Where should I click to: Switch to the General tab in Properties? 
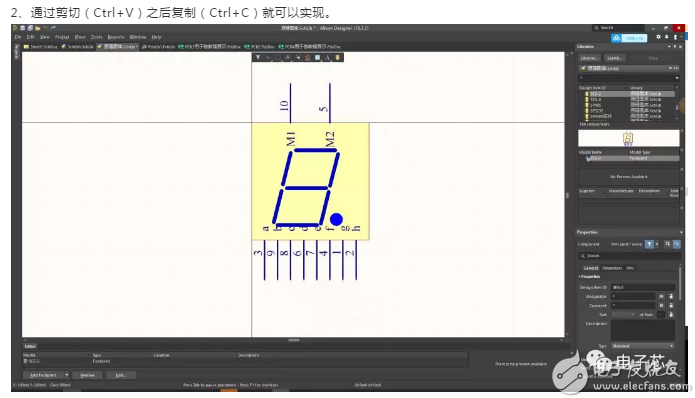[590, 268]
